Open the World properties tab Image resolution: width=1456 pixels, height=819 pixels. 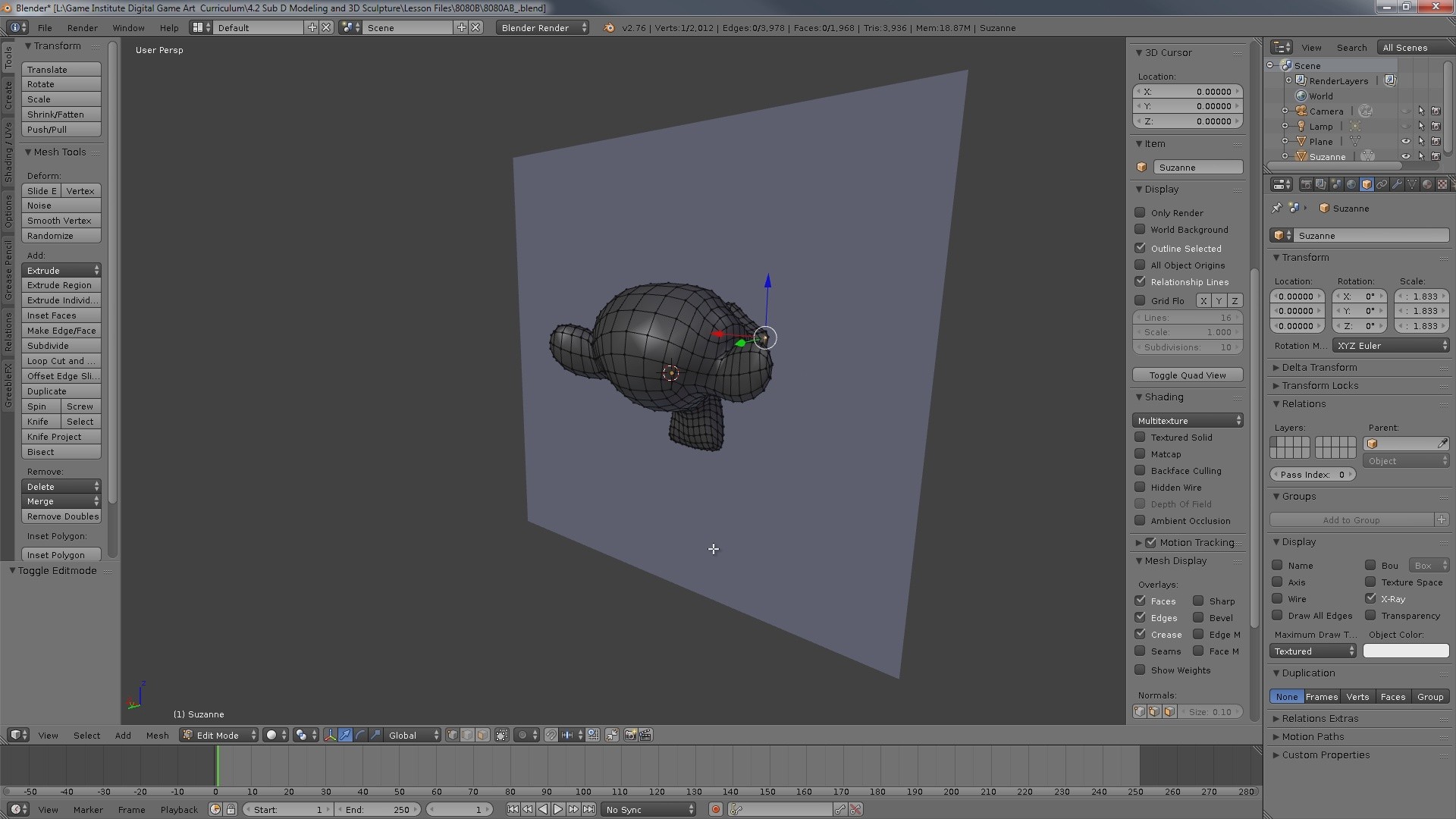(1351, 184)
